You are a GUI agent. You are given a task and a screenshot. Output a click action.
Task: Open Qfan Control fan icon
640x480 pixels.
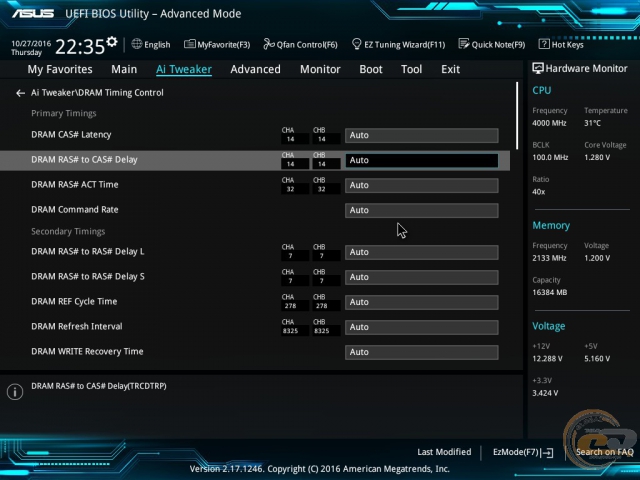(269, 44)
